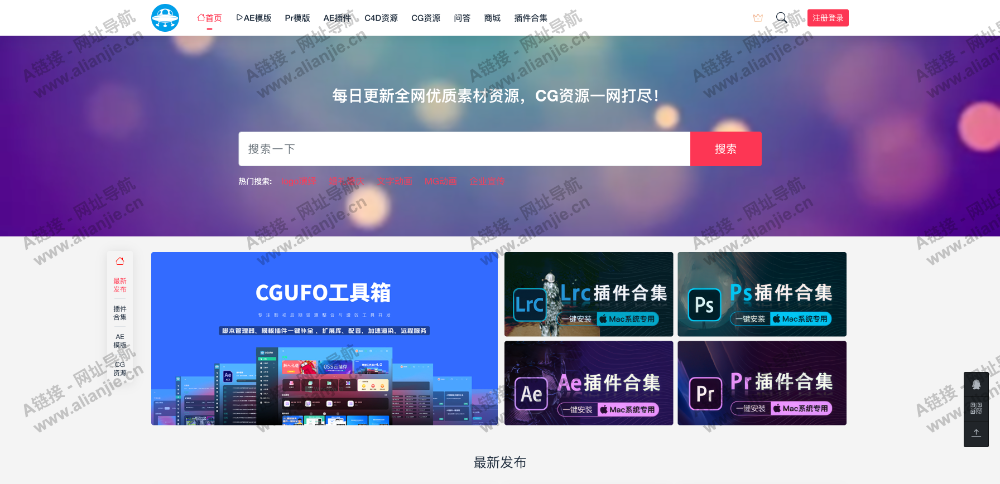Open the AE插件 navigation item
Viewport: 1000px width, 484px height.
tap(337, 18)
